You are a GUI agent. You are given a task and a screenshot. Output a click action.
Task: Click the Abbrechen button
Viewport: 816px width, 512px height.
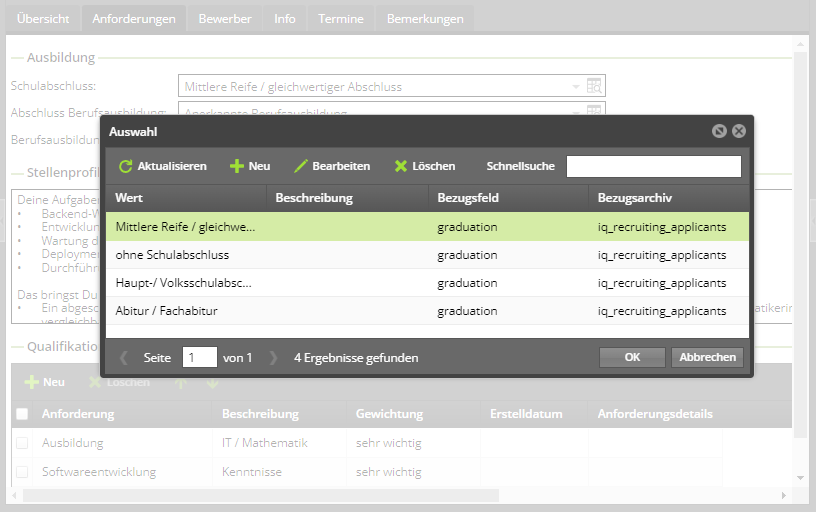(707, 357)
